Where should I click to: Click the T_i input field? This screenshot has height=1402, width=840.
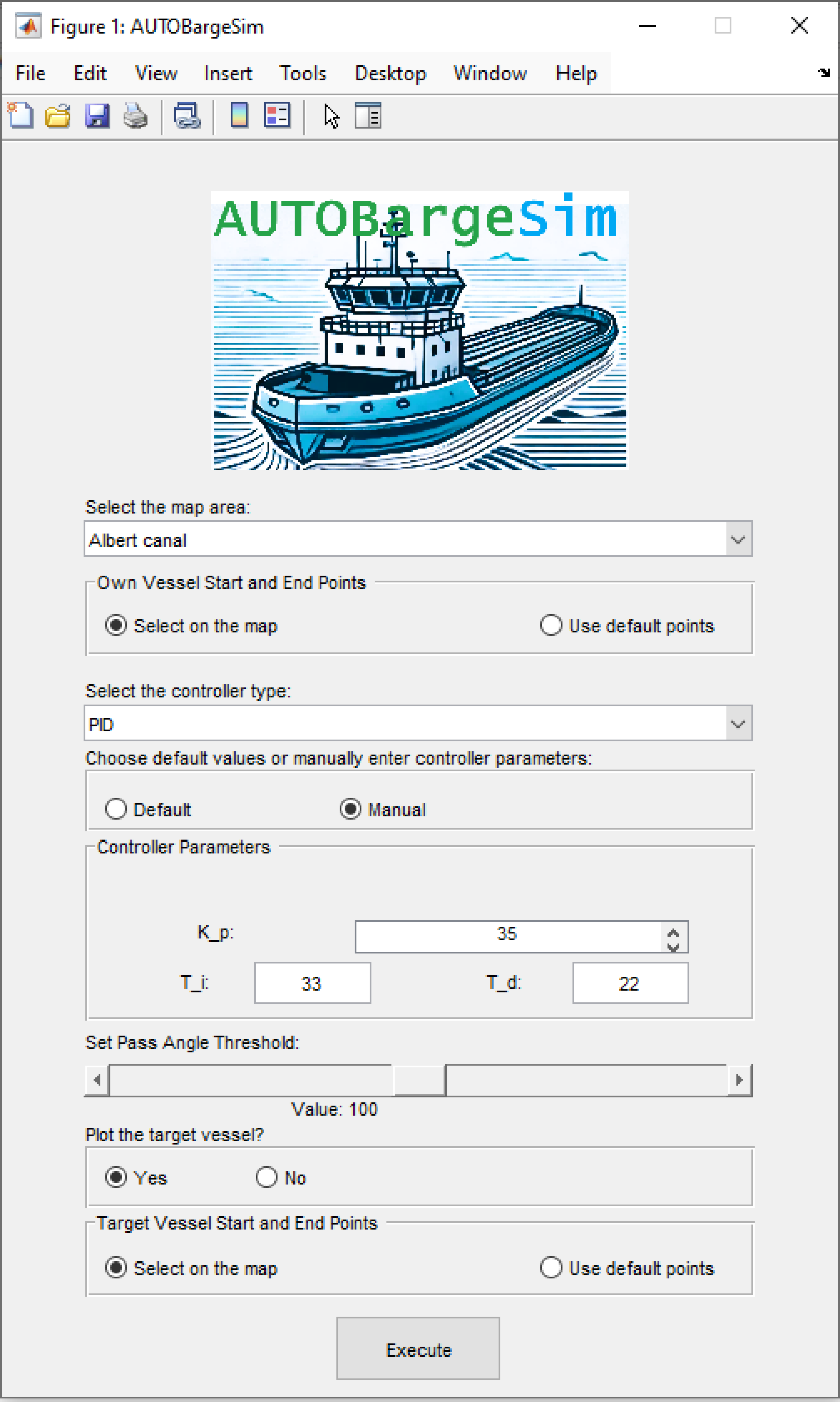pyautogui.click(x=313, y=983)
